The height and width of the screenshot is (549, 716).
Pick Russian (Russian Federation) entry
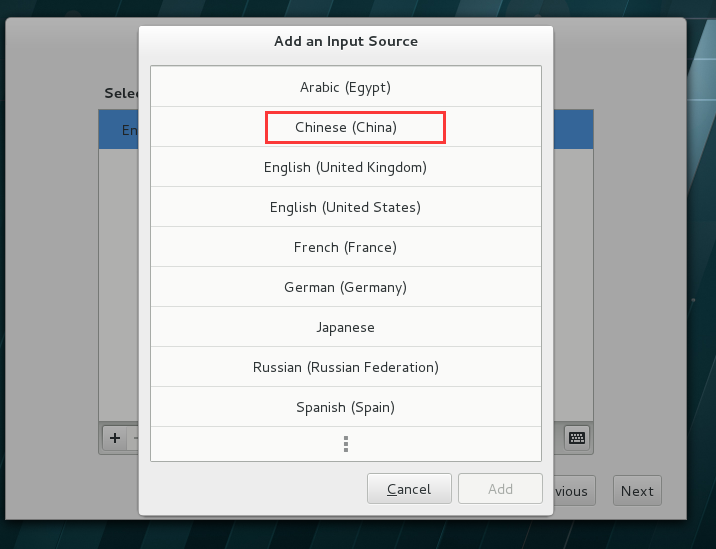click(x=346, y=367)
